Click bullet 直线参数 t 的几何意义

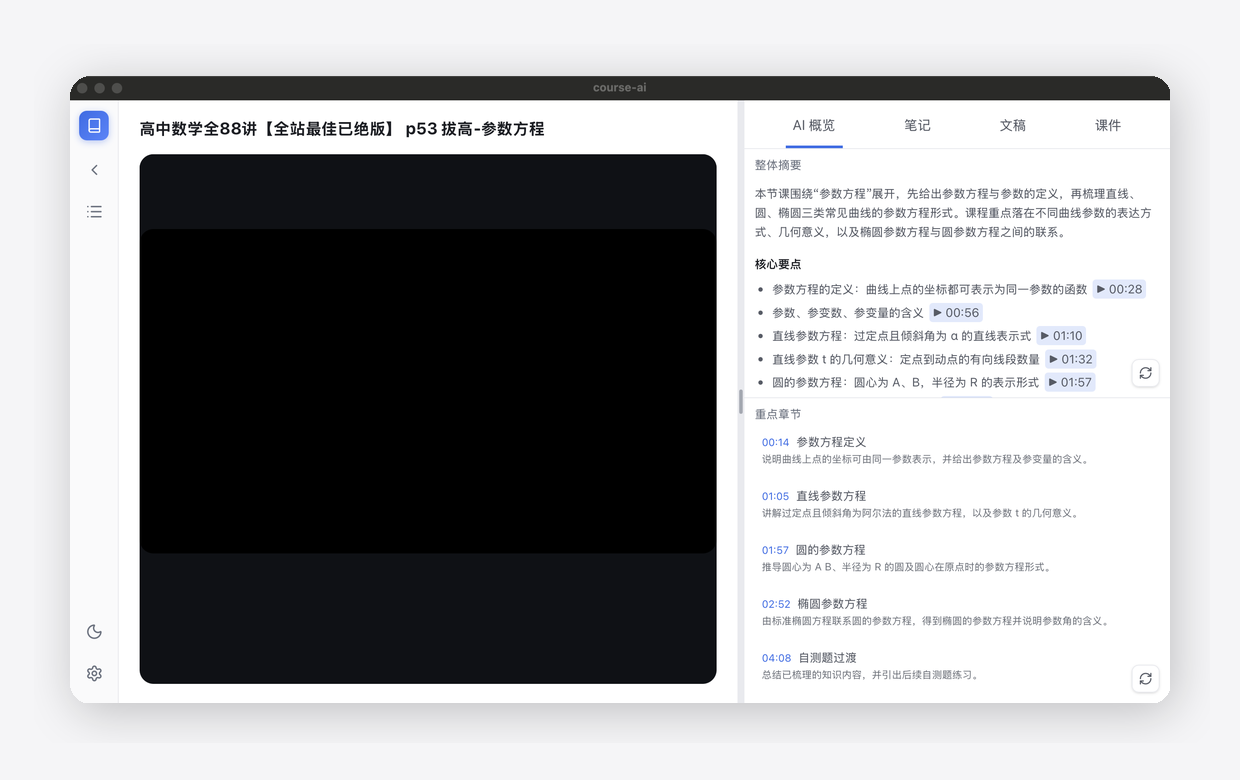(x=906, y=359)
